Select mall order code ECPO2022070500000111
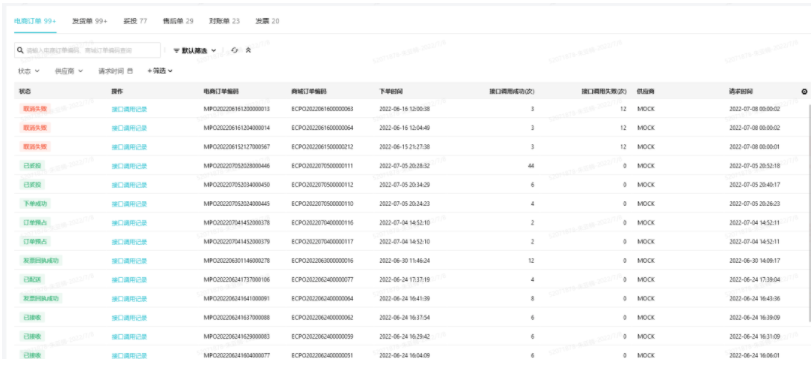811x374 pixels. pyautogui.click(x=322, y=166)
